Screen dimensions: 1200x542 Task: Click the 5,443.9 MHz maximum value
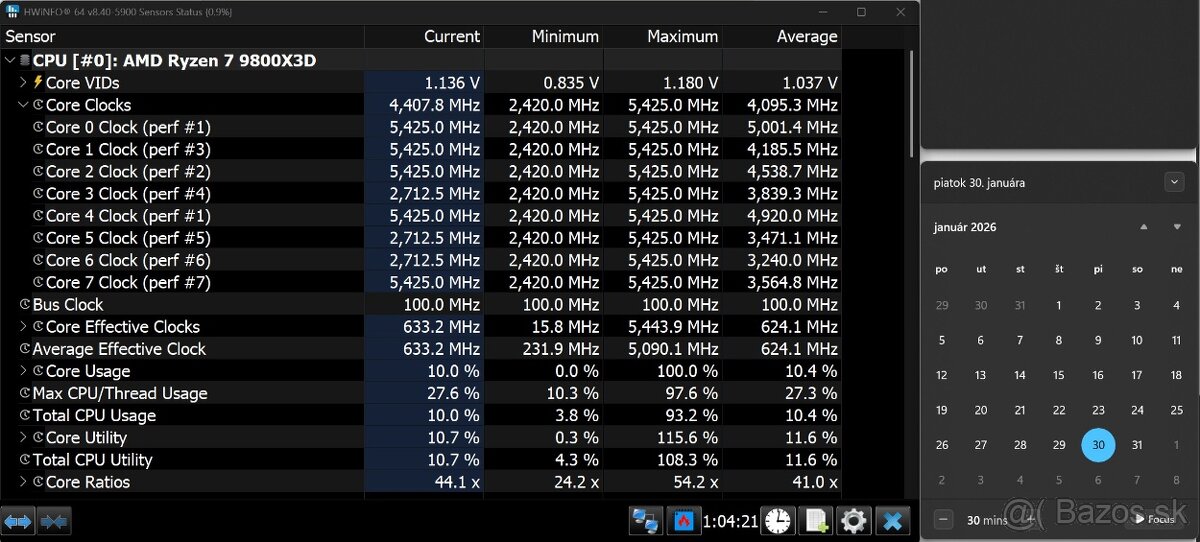672,327
